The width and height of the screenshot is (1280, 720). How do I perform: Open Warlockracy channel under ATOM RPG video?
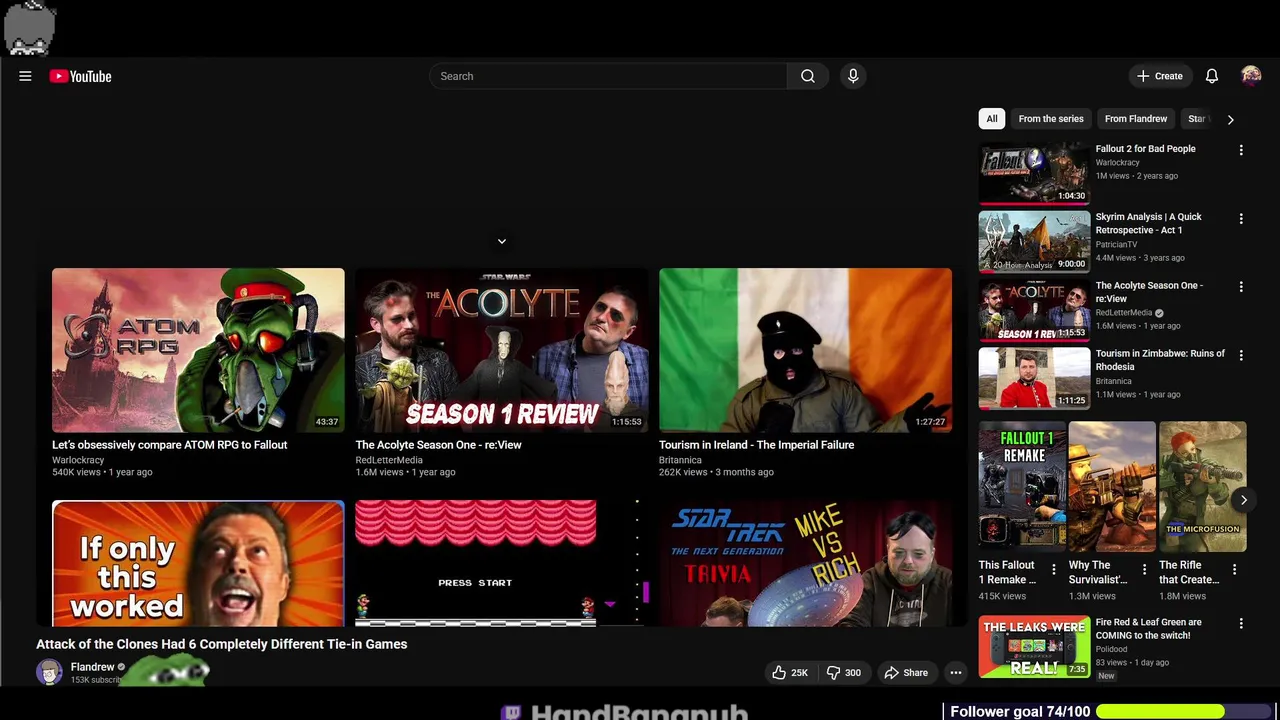tap(78, 460)
